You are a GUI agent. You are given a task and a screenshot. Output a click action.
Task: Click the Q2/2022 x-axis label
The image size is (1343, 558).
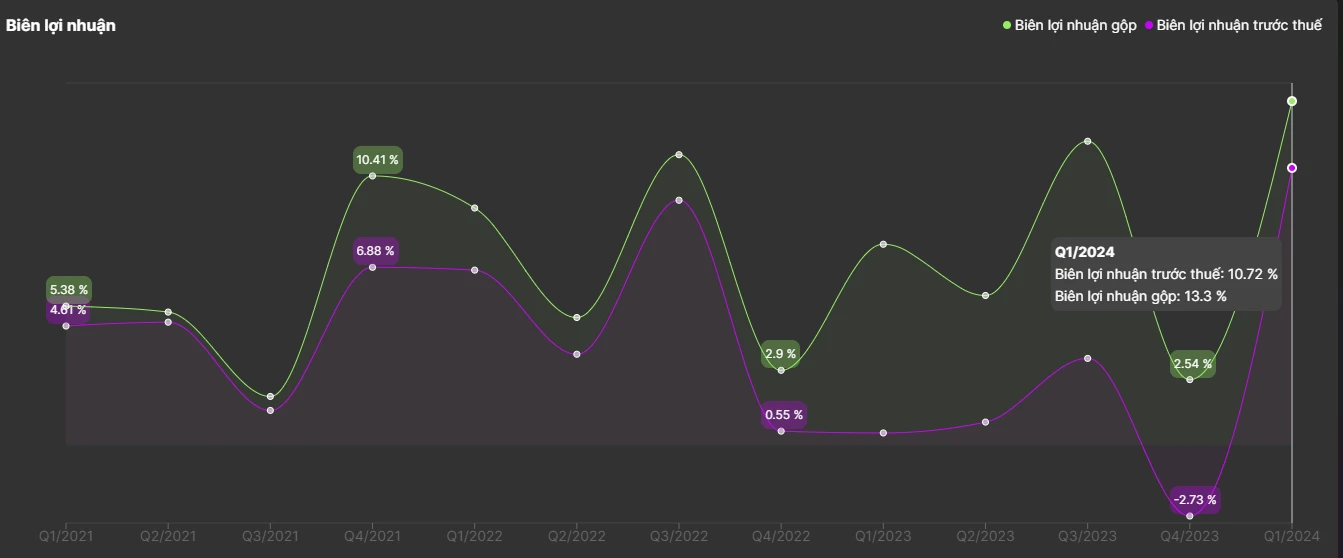[577, 536]
